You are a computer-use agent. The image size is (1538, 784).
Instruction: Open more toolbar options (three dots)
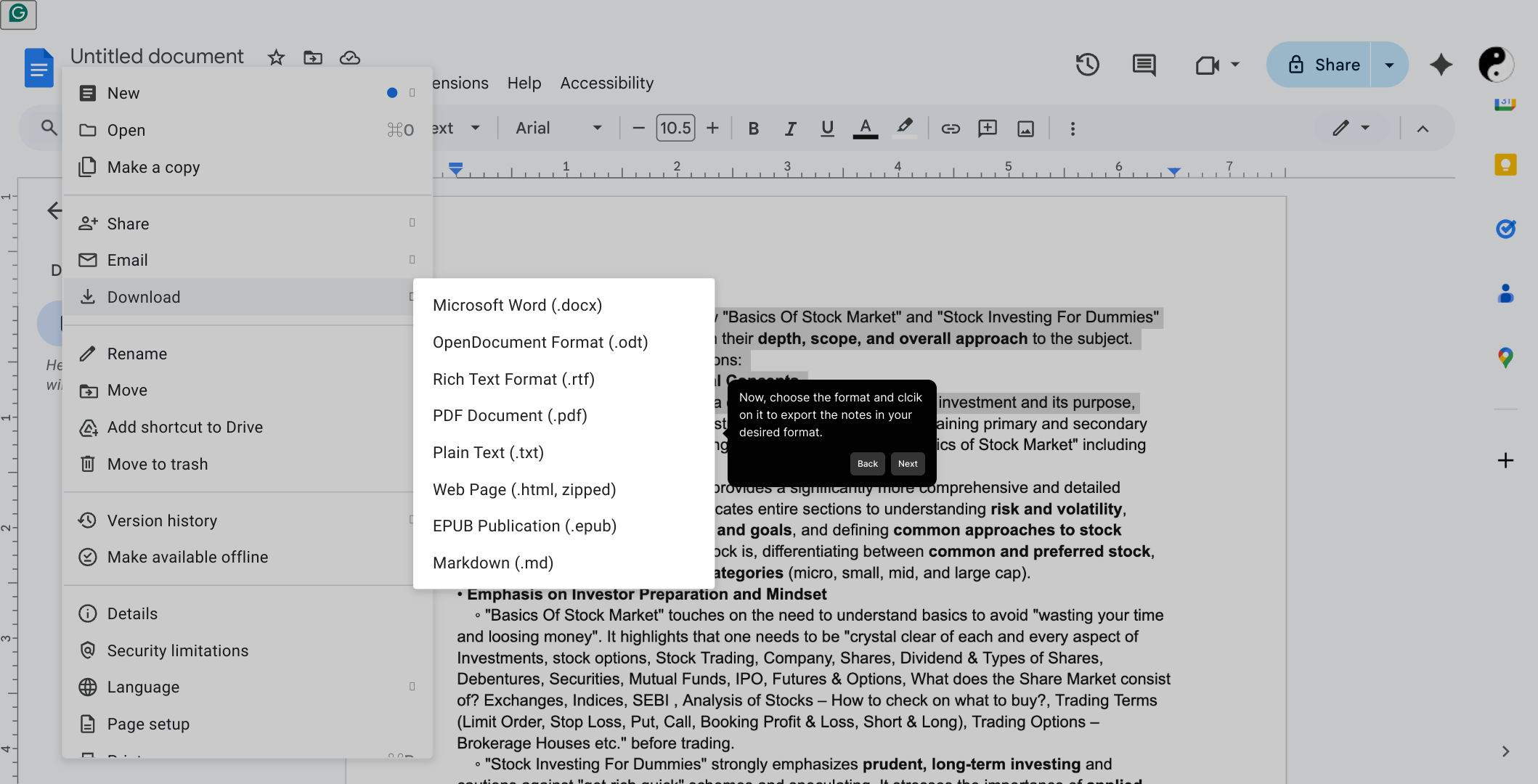[x=1073, y=128]
